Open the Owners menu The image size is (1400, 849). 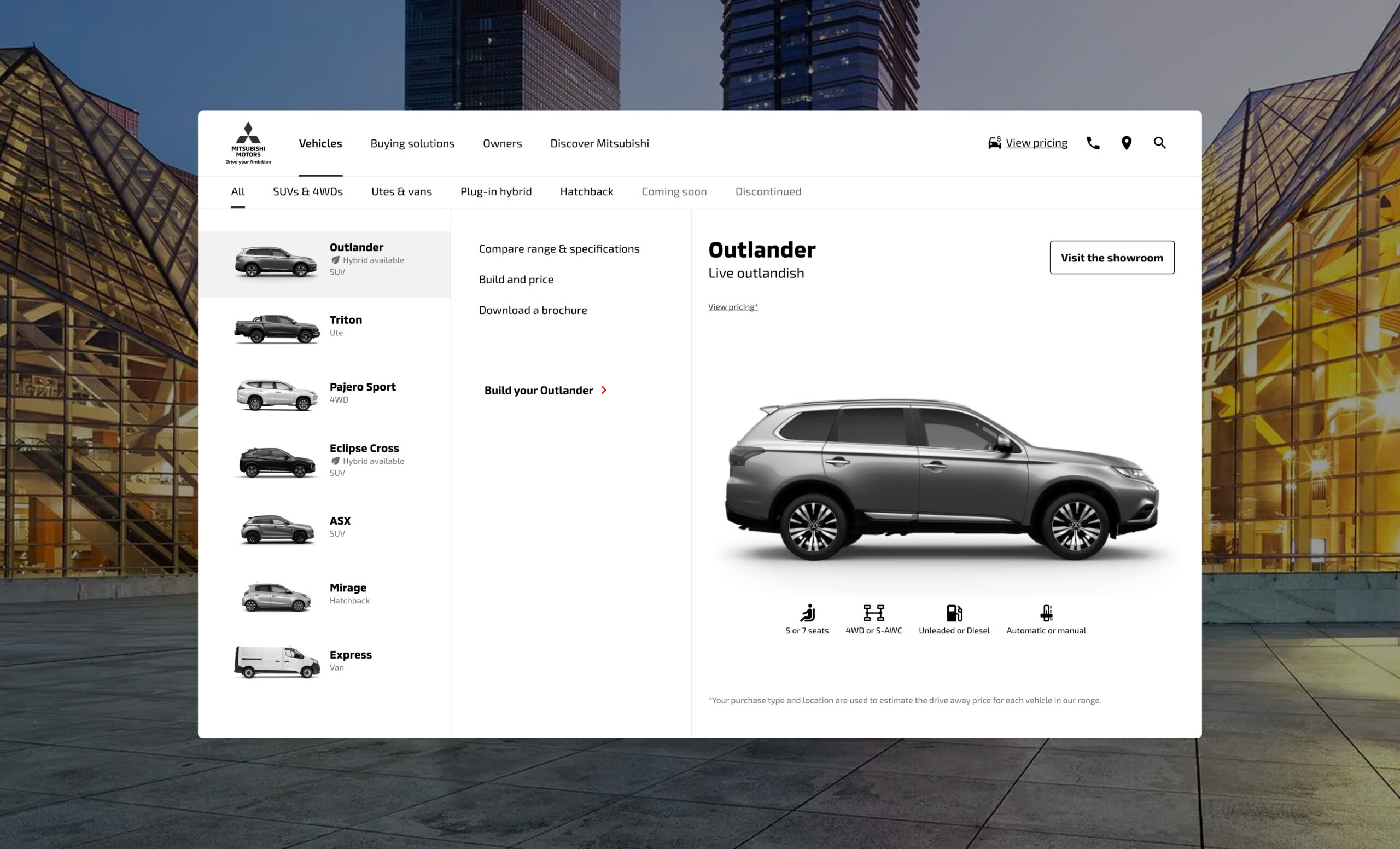(502, 143)
